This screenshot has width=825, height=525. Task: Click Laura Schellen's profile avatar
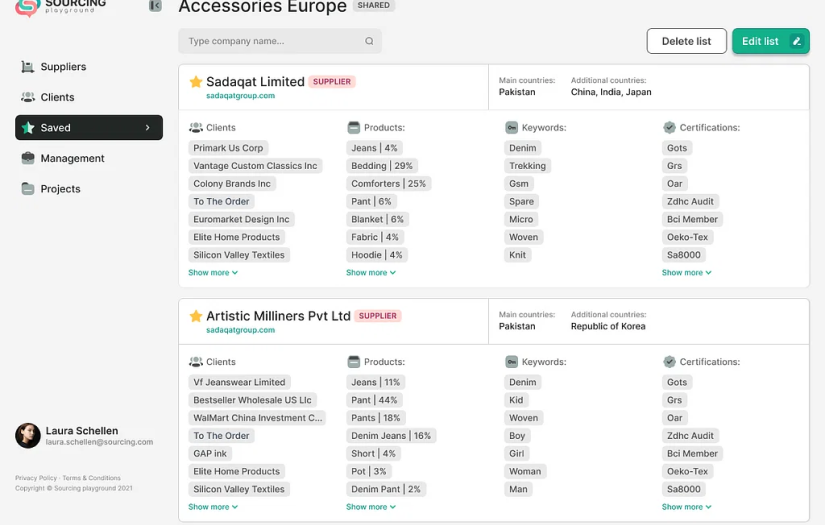[28, 436]
